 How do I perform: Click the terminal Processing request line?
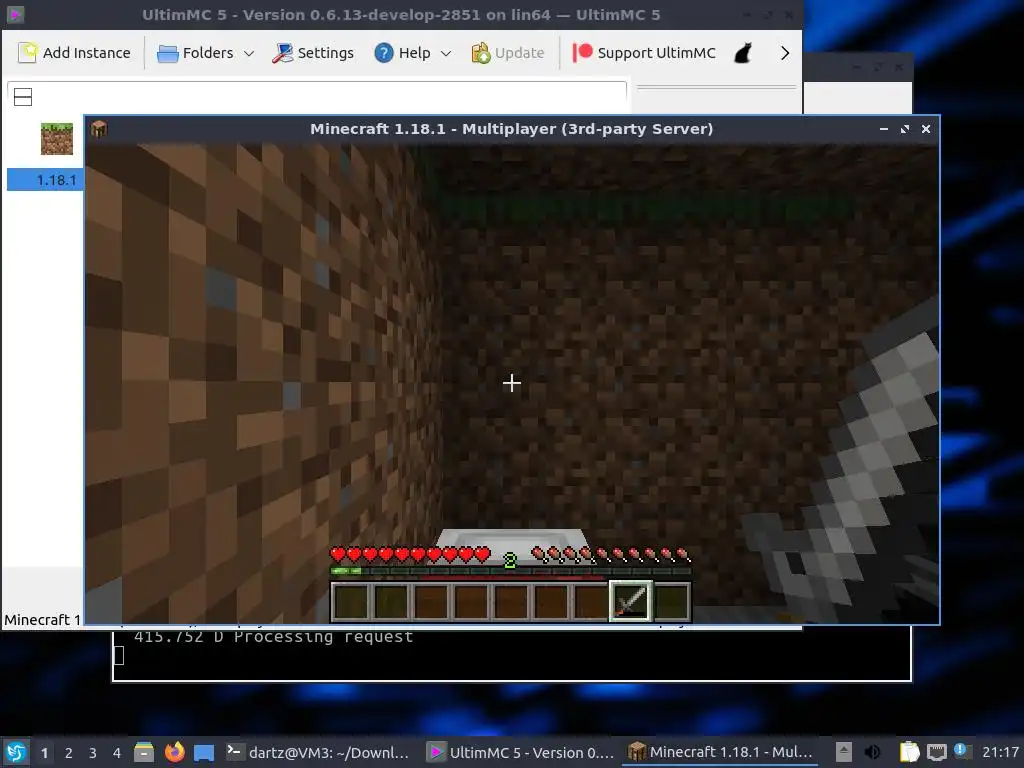pos(274,637)
